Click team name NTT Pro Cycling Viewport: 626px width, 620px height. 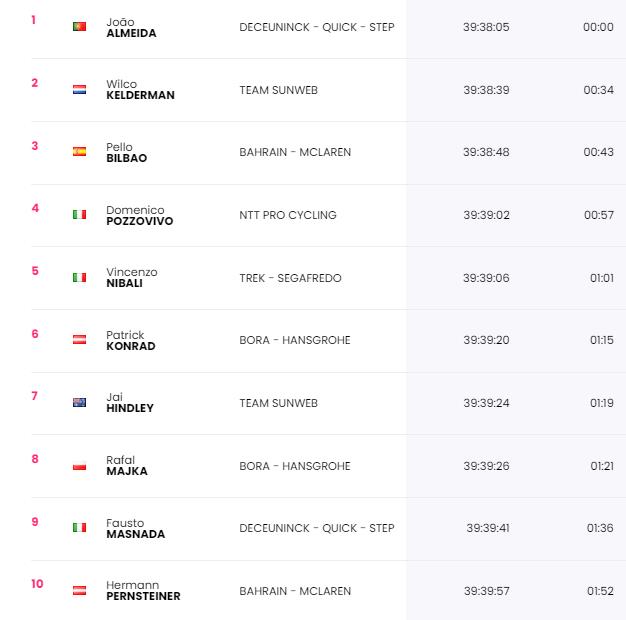[x=288, y=215]
